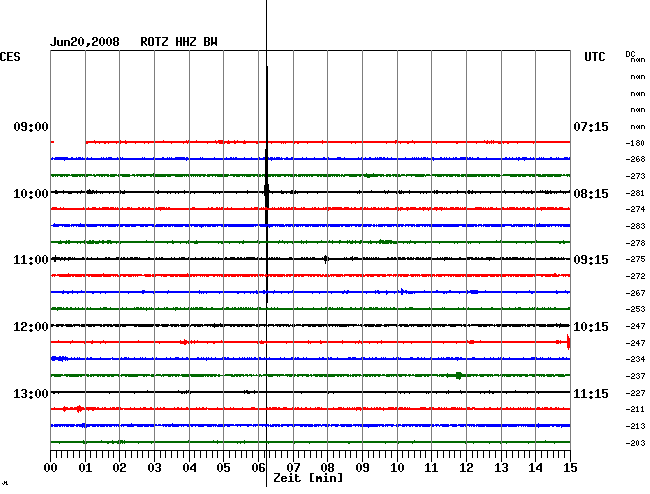Select DC offset value -274

[x=635, y=209]
